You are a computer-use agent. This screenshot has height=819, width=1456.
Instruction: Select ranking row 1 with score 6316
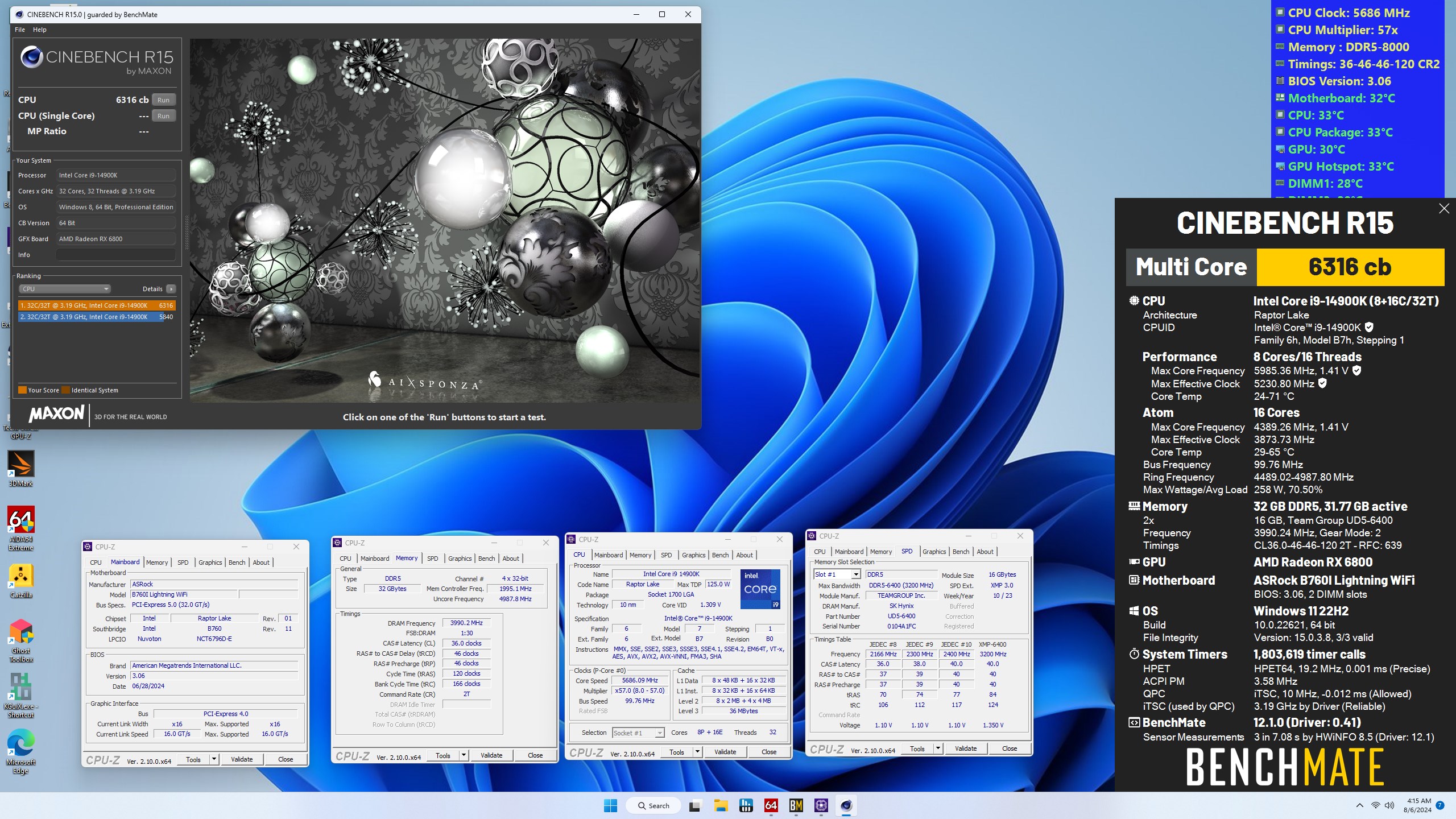coord(97,305)
